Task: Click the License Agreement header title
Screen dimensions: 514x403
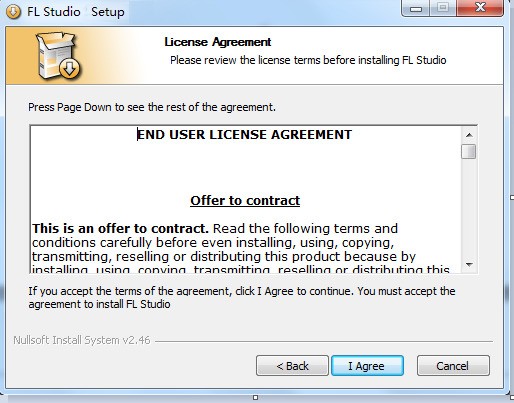Action: click(x=218, y=42)
